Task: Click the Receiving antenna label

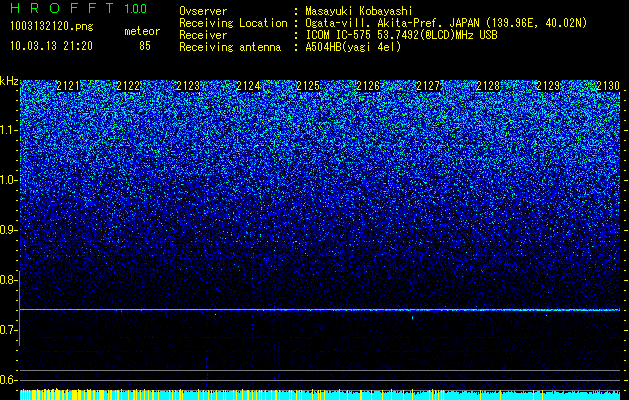Action: pos(230,47)
